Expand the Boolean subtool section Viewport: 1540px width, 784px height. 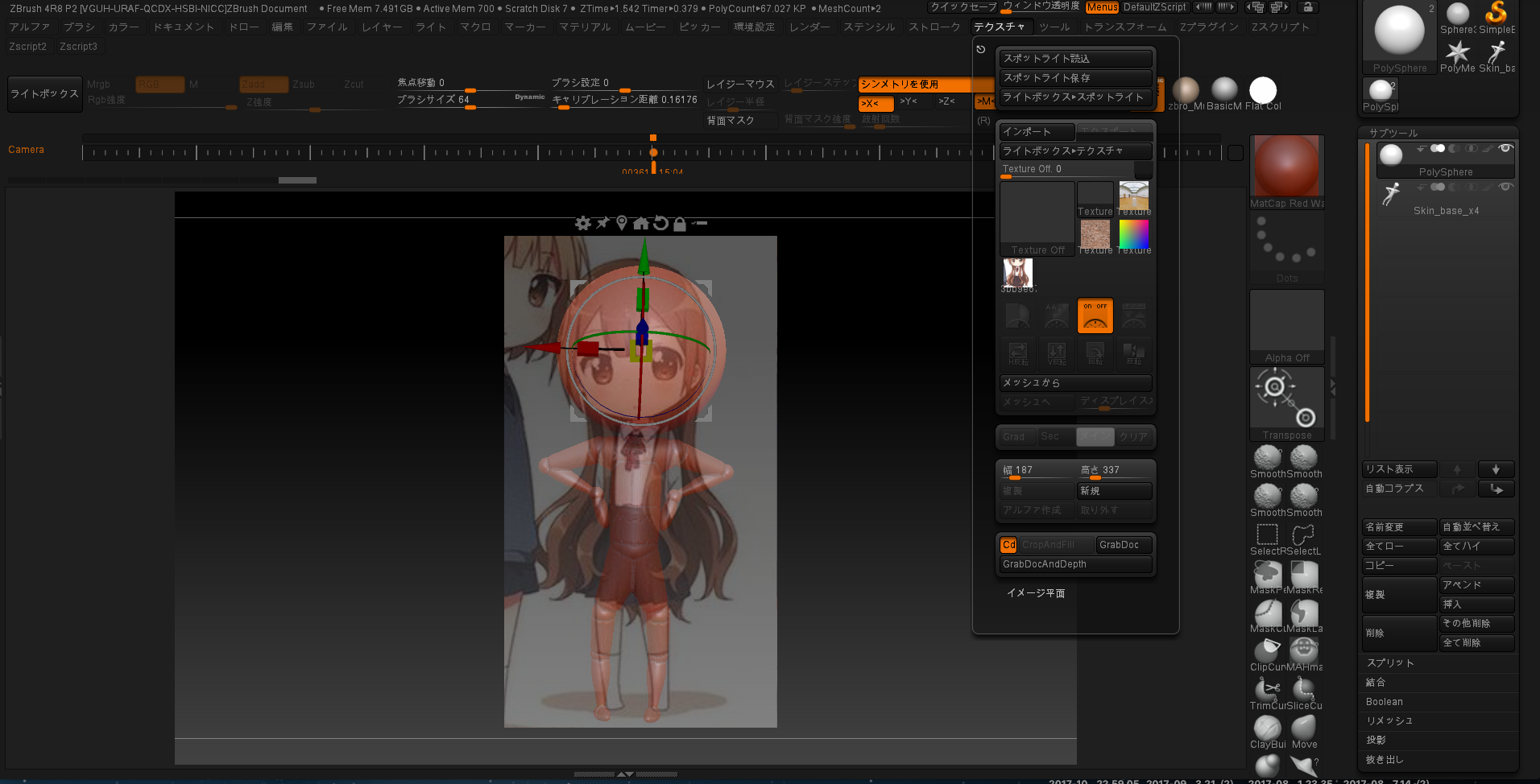tap(1385, 701)
